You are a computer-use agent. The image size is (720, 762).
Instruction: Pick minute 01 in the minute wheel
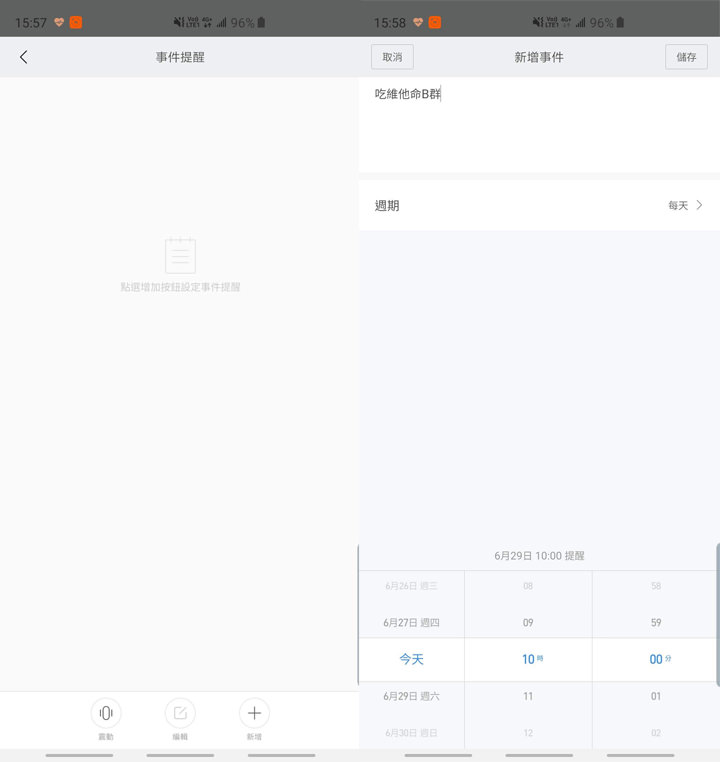(x=655, y=696)
